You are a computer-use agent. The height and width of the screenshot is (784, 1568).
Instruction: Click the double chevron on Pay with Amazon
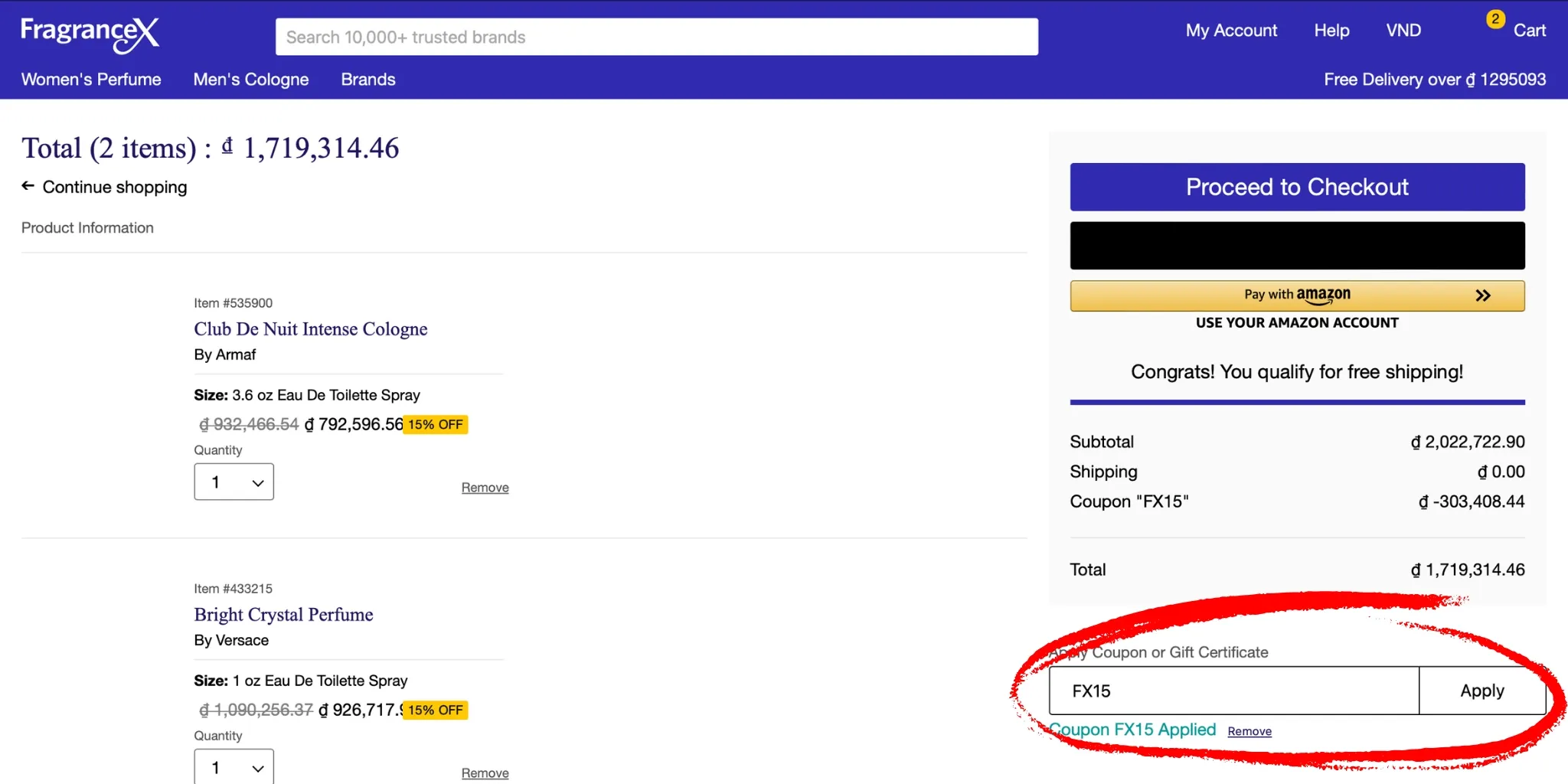pyautogui.click(x=1482, y=296)
